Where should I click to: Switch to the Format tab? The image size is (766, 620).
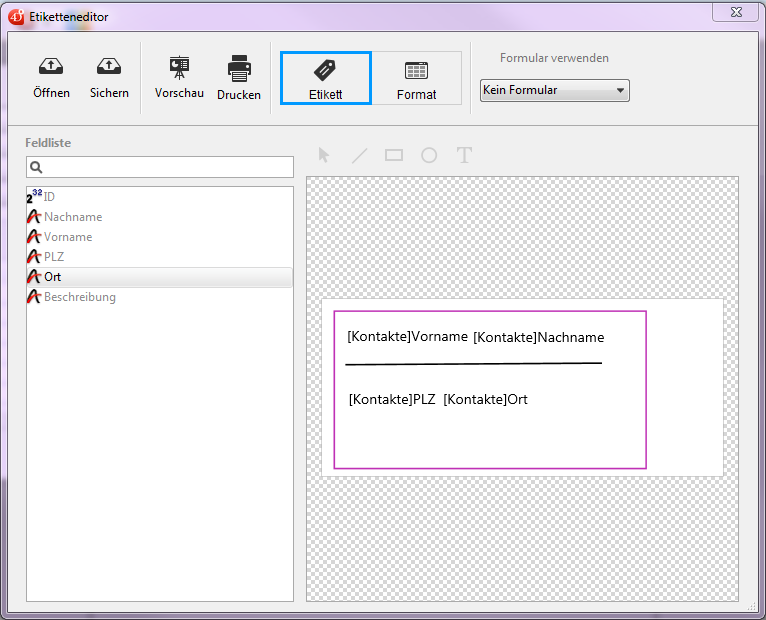click(x=416, y=79)
